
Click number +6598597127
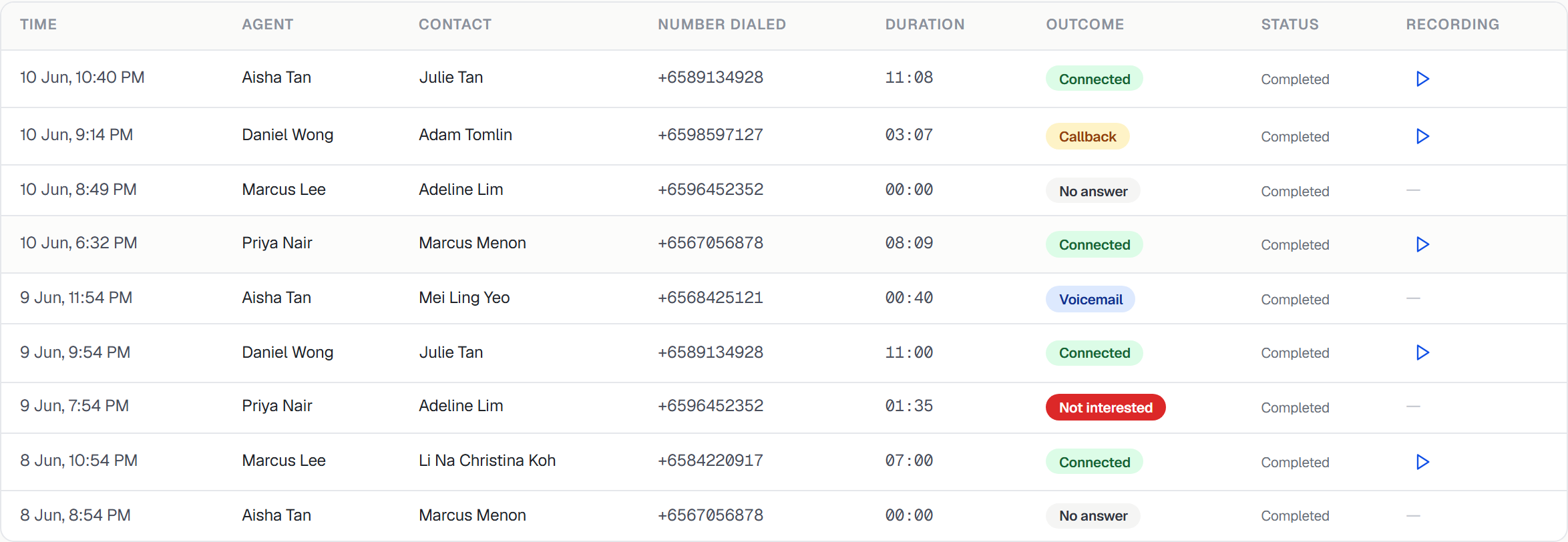(x=711, y=135)
